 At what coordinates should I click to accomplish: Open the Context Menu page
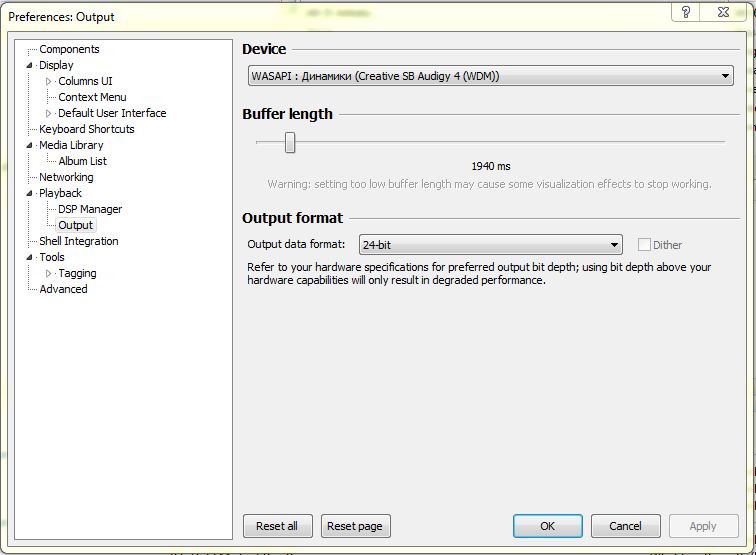(92, 97)
